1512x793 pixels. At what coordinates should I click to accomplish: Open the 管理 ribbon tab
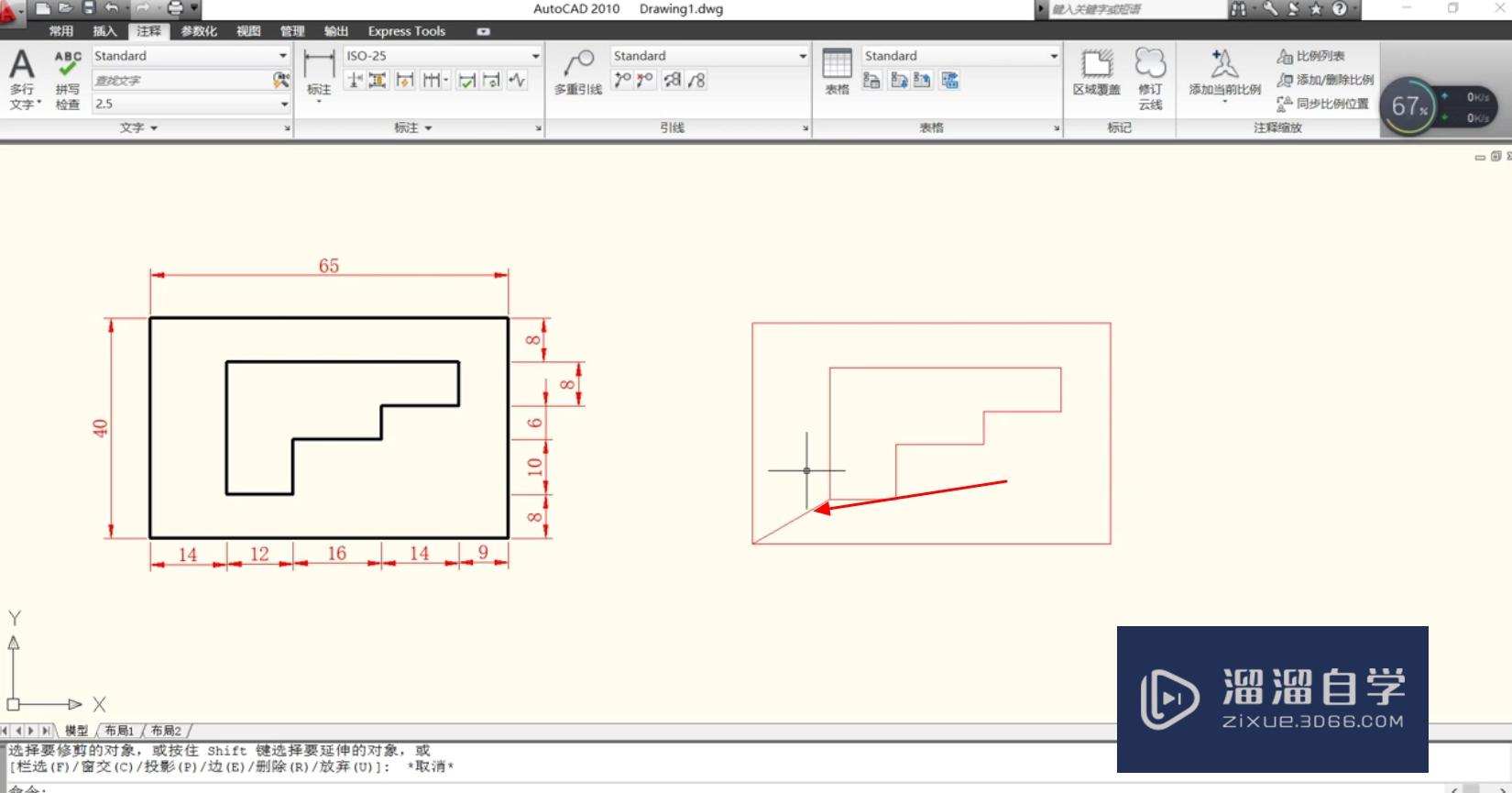292,31
